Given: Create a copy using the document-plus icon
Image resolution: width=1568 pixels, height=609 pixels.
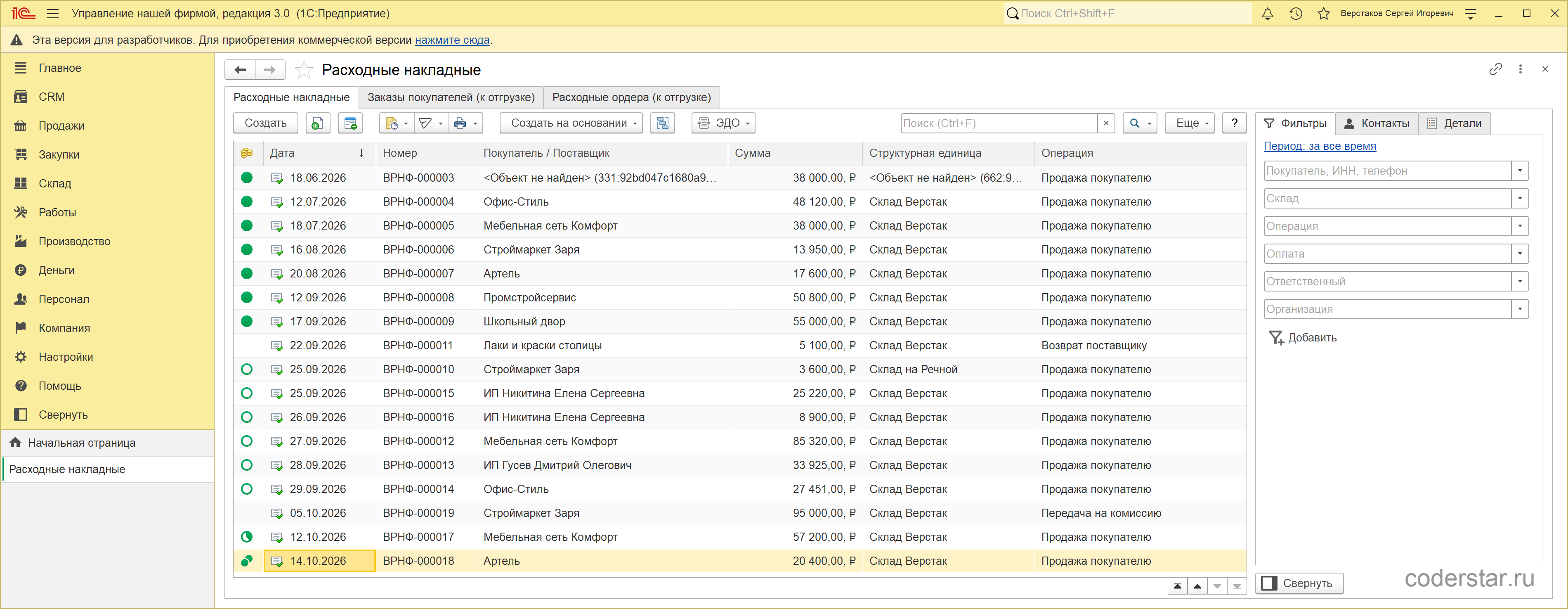Looking at the screenshot, I should (318, 123).
